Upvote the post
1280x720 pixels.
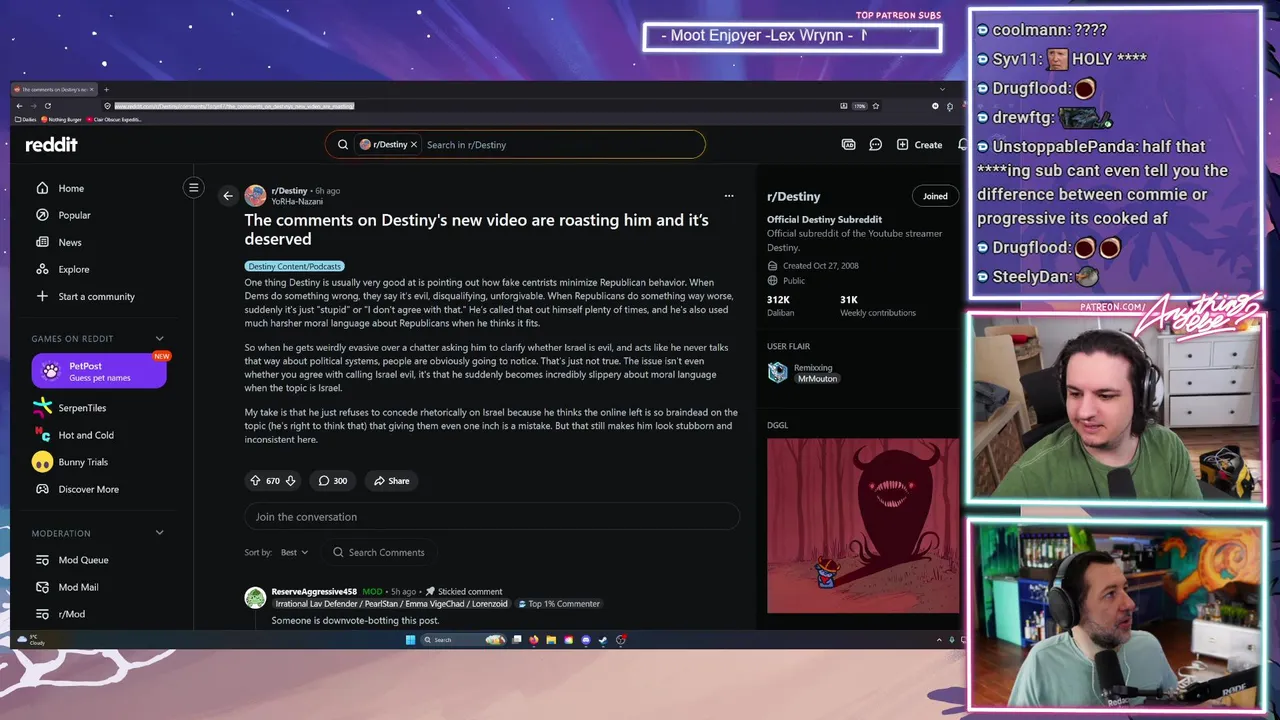pyautogui.click(x=255, y=481)
